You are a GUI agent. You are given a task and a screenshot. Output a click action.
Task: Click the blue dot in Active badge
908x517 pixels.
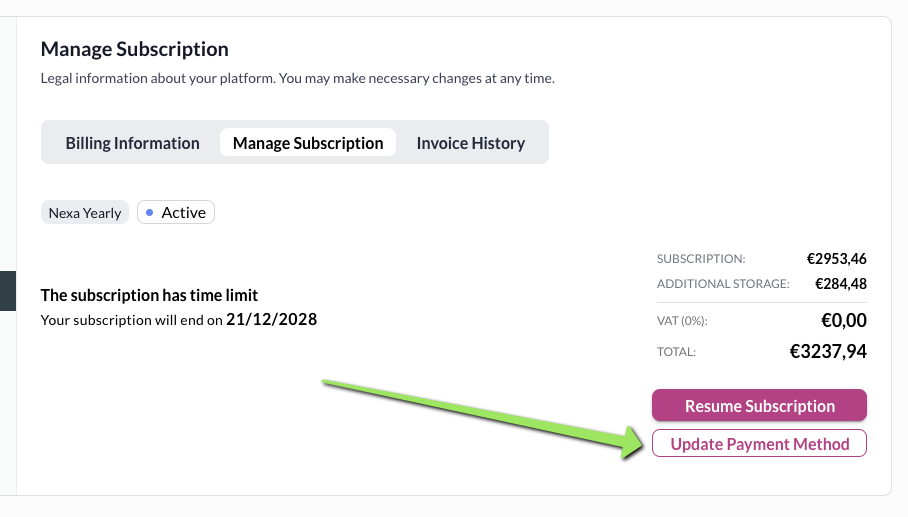150,213
